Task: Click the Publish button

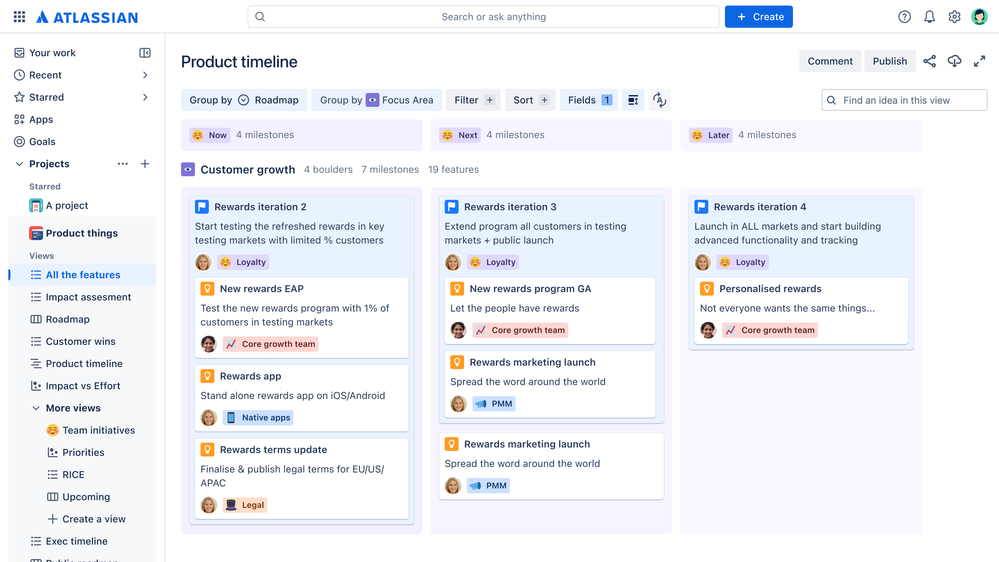Action: [x=889, y=61]
